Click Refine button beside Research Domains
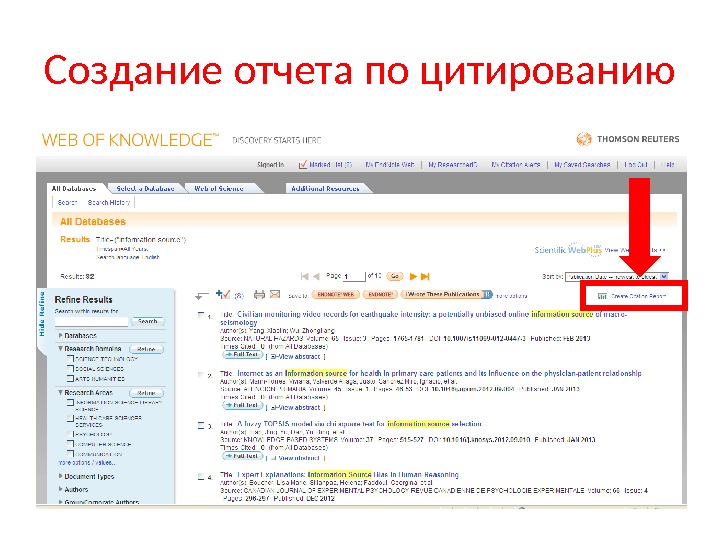Image resolution: width=720 pixels, height=540 pixels. coord(146,349)
